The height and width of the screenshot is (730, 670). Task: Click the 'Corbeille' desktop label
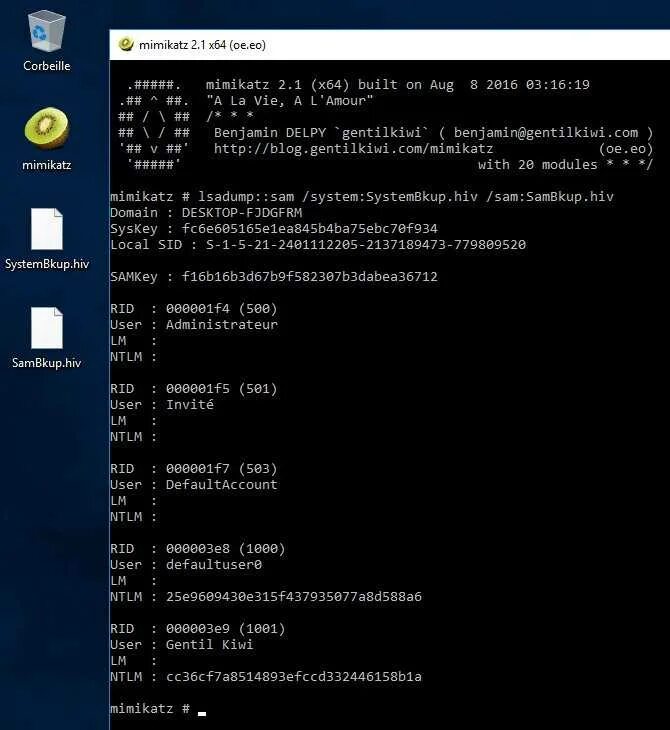pos(47,66)
